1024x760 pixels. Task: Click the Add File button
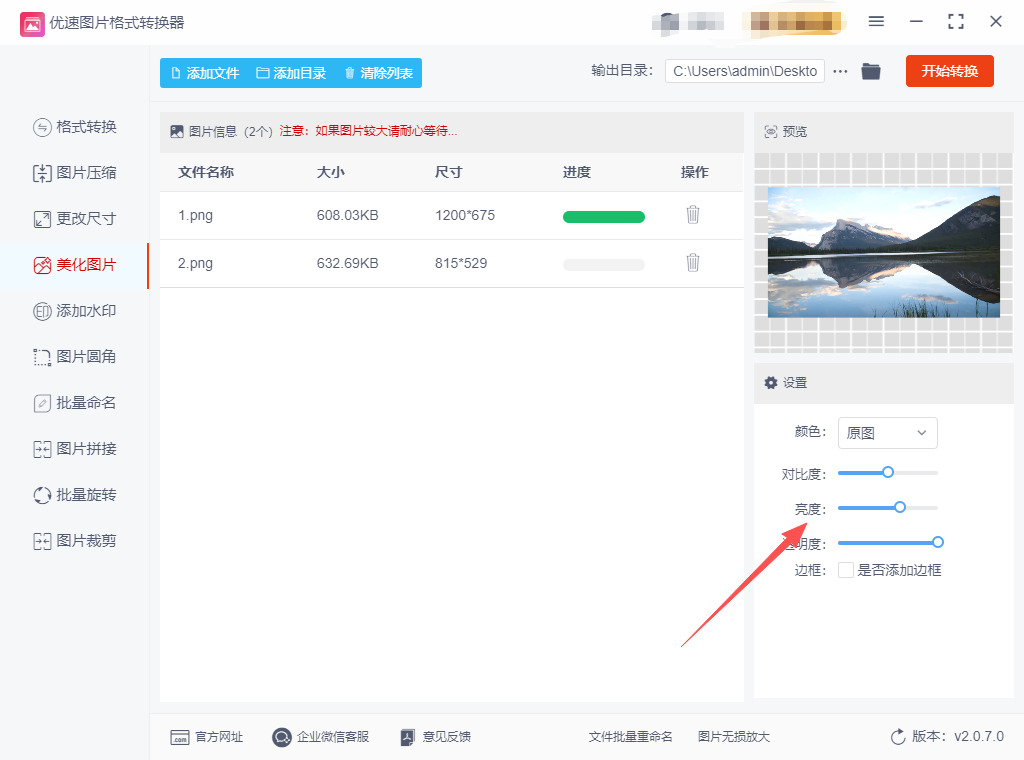(x=204, y=73)
